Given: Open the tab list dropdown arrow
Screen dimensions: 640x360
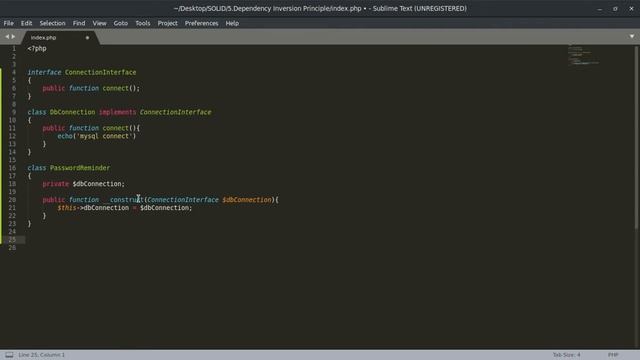Looking at the screenshot, I should pos(631,36).
